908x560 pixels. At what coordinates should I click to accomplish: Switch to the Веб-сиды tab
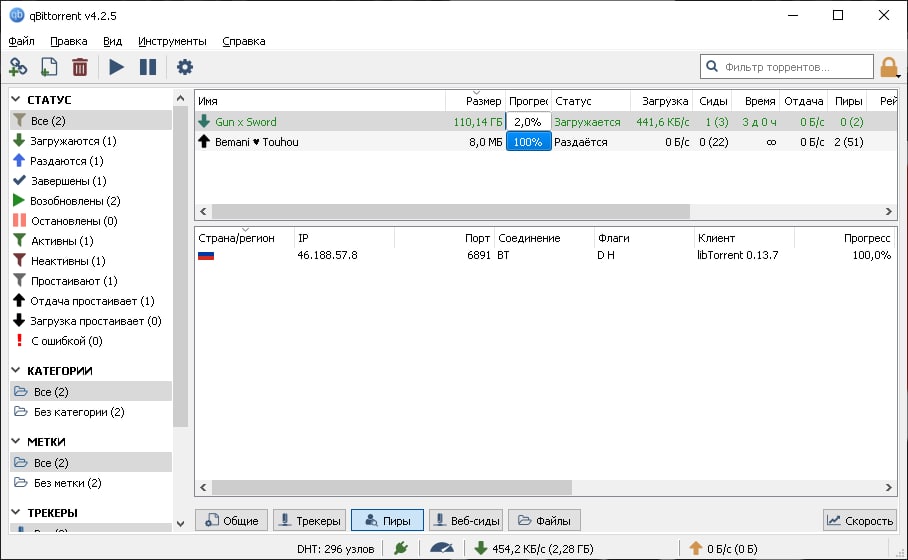point(466,520)
